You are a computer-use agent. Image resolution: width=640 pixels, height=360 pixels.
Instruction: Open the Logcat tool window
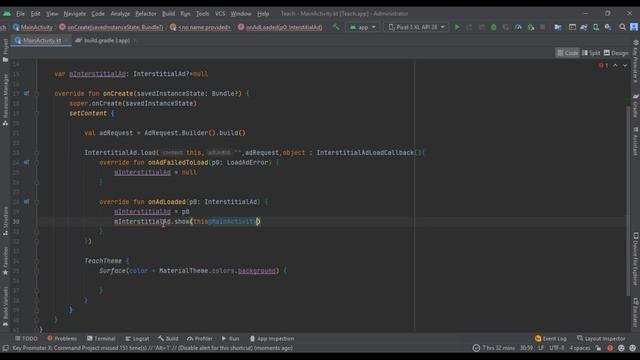pos(138,338)
